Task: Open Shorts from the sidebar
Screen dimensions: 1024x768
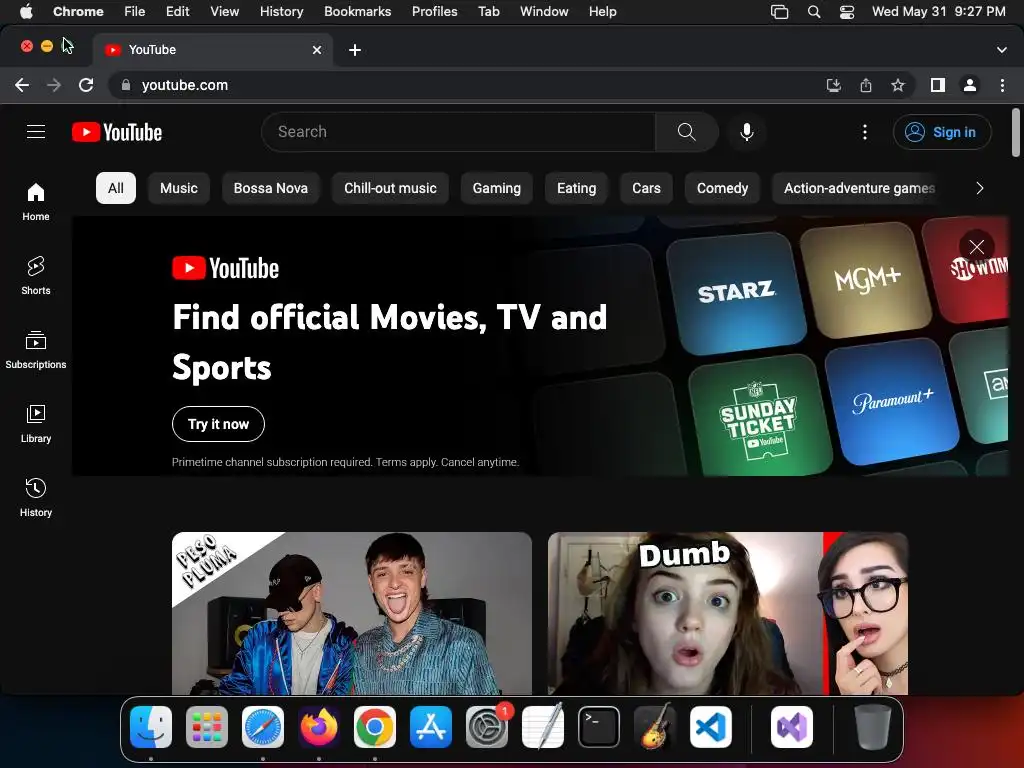Action: [36, 276]
